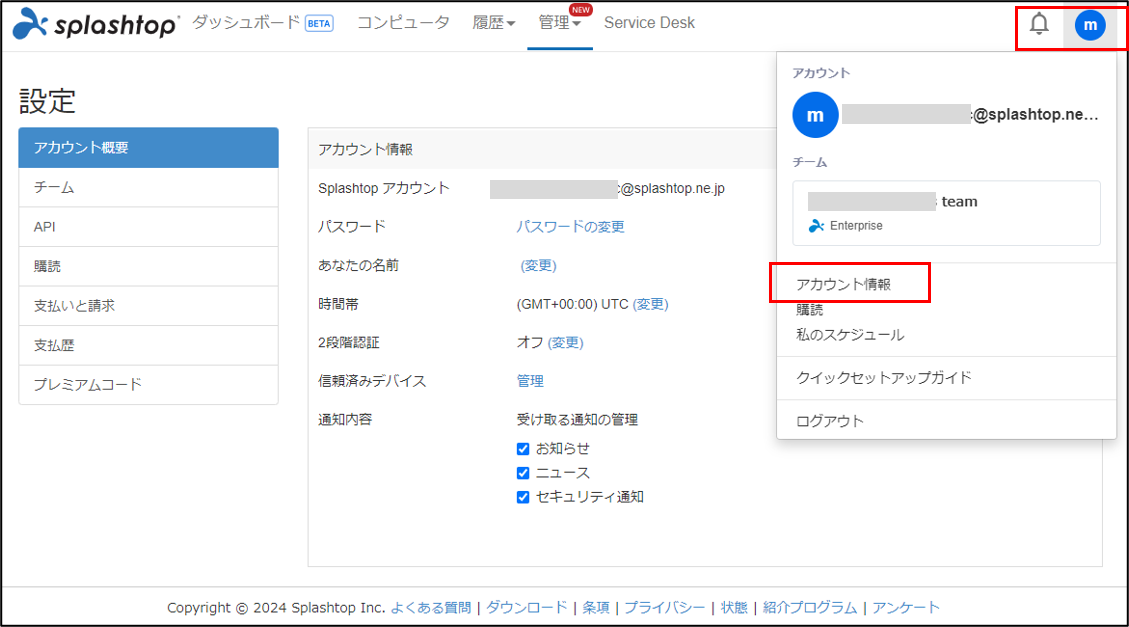Open プライバシー footer link

(665, 608)
